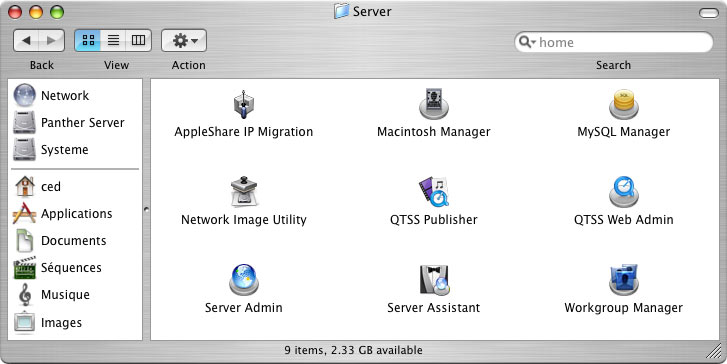Select the Macintosh Manager icon
The width and height of the screenshot is (727, 364).
[x=434, y=104]
